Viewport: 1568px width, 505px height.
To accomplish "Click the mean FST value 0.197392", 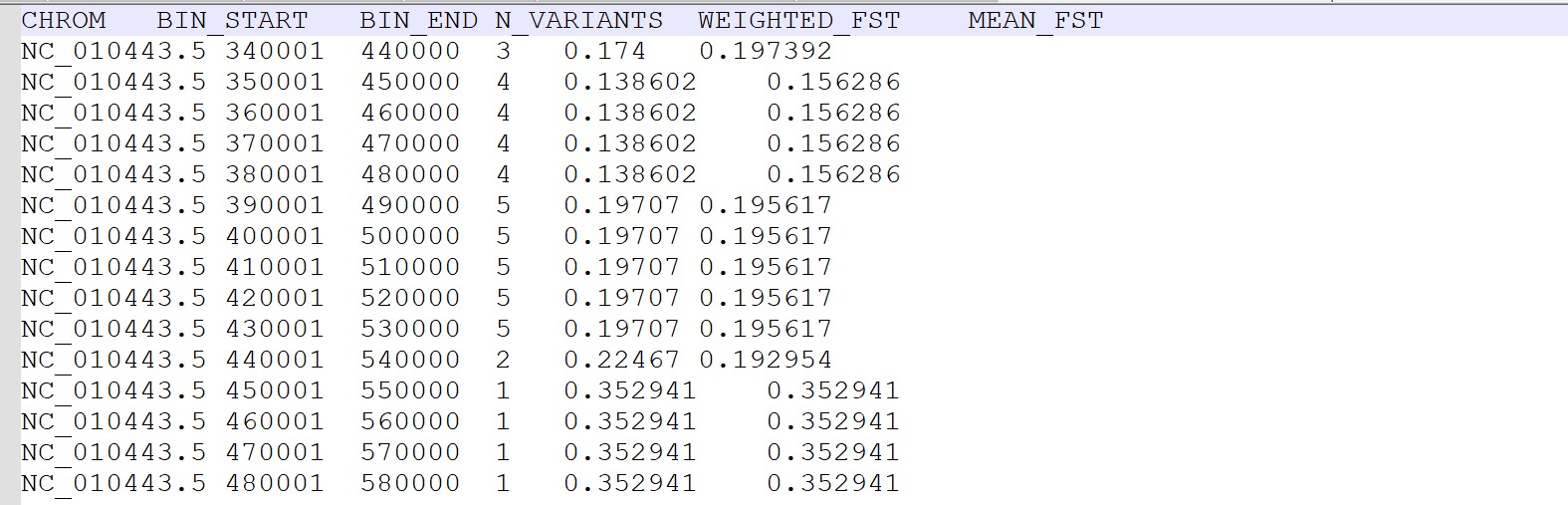I will tap(766, 51).
